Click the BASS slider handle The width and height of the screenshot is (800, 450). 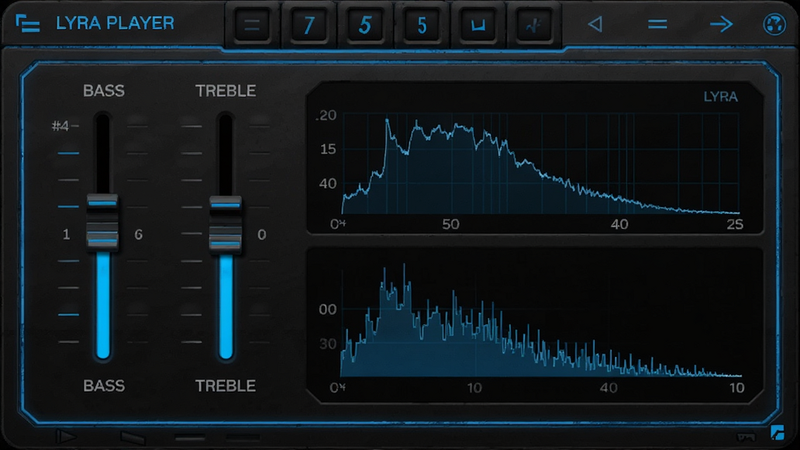click(102, 222)
